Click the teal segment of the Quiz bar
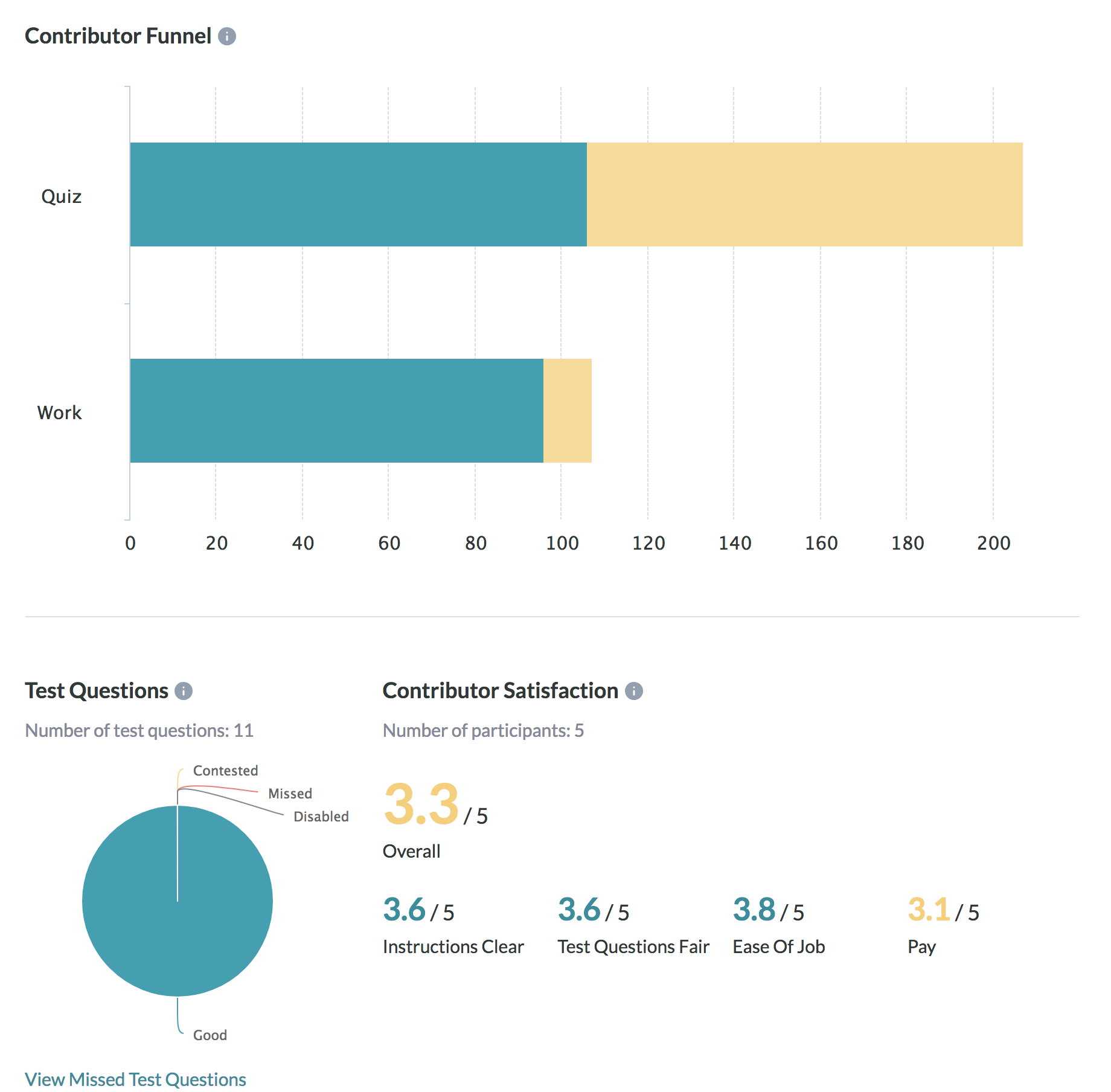 coord(358,194)
